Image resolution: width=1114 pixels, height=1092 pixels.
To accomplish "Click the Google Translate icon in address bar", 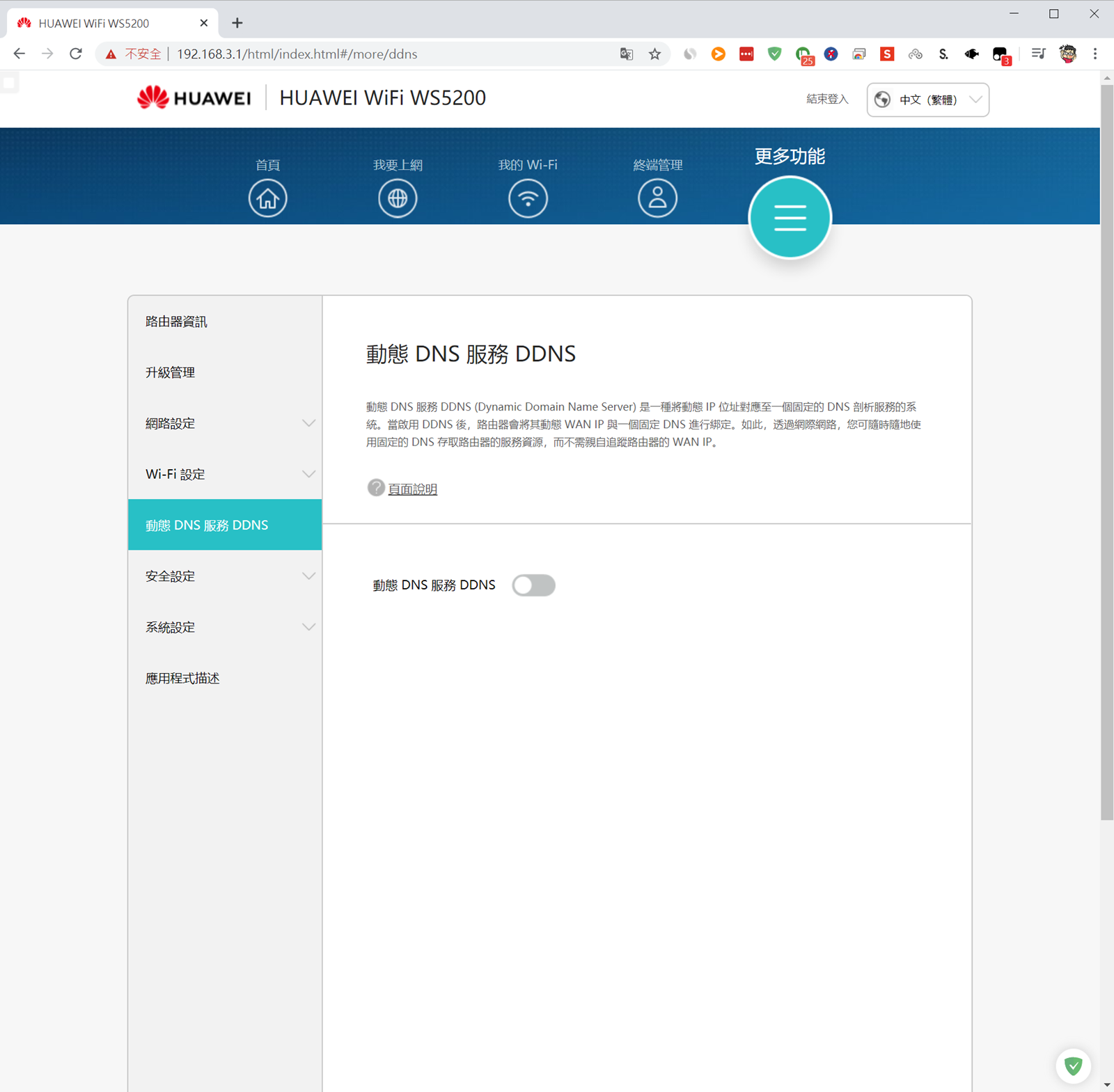I will coord(627,54).
